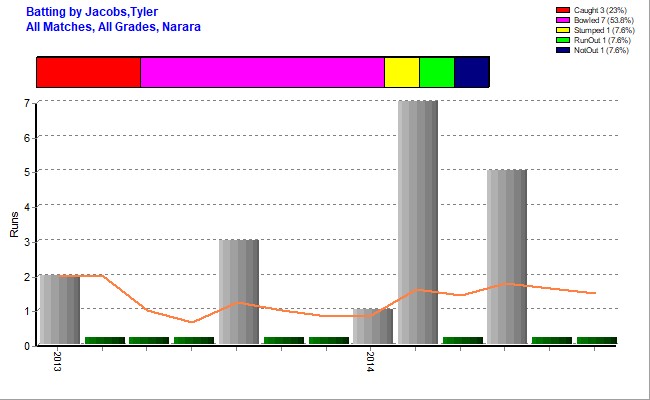Select the 'Bowled 7 (53.8%)' legend label
The height and width of the screenshot is (400, 650).
point(611,19)
